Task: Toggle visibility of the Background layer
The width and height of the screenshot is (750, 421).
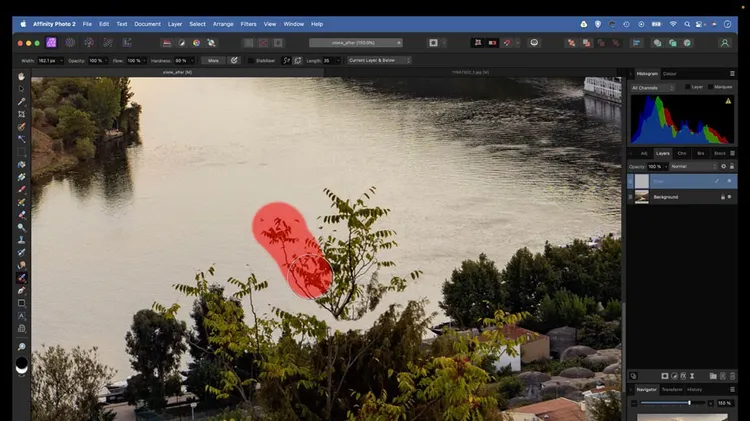Action: [x=729, y=197]
